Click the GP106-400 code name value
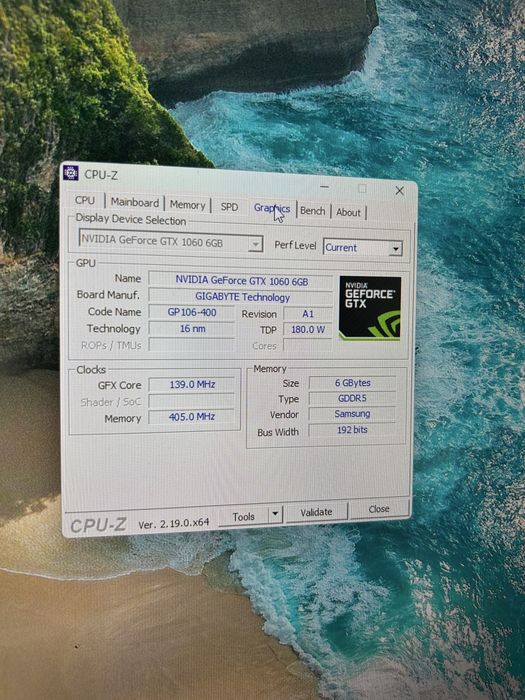 [192, 312]
